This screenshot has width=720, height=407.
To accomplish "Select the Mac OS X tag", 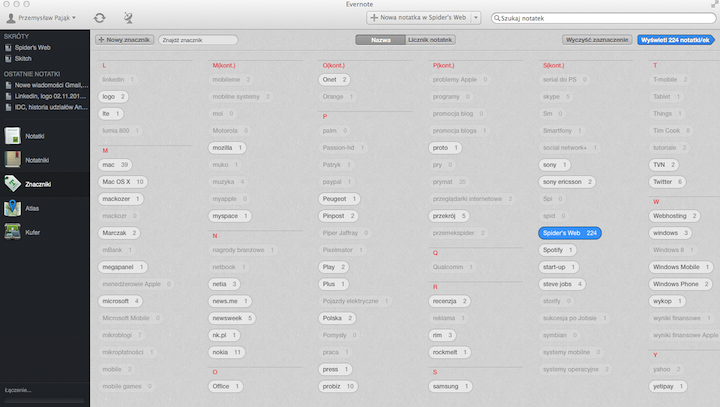I will click(123, 182).
